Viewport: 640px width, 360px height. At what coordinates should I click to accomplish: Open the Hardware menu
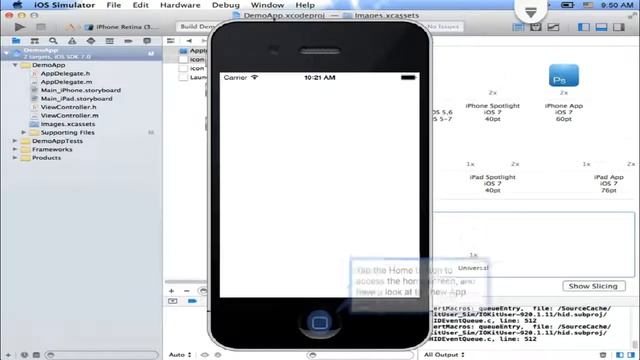click(x=180, y=5)
